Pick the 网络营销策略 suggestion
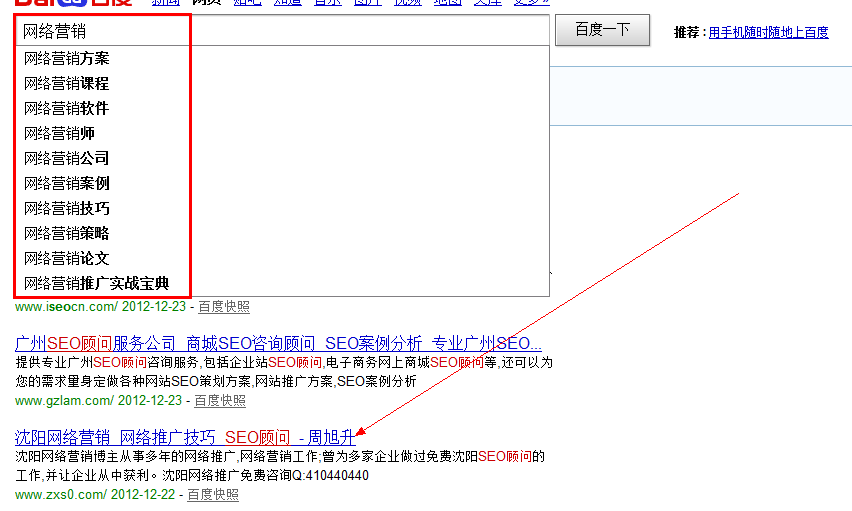The width and height of the screenshot is (852, 511). click(67, 234)
